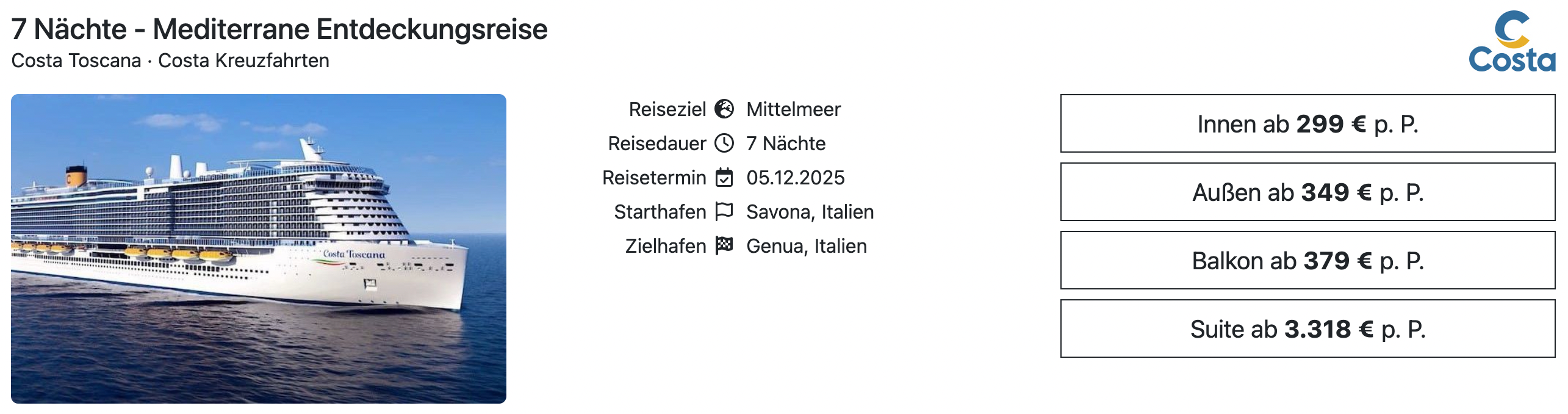Viewport: 1568px width, 414px height.
Task: Click the clock icon beside Reisedauer
Action: 724,143
